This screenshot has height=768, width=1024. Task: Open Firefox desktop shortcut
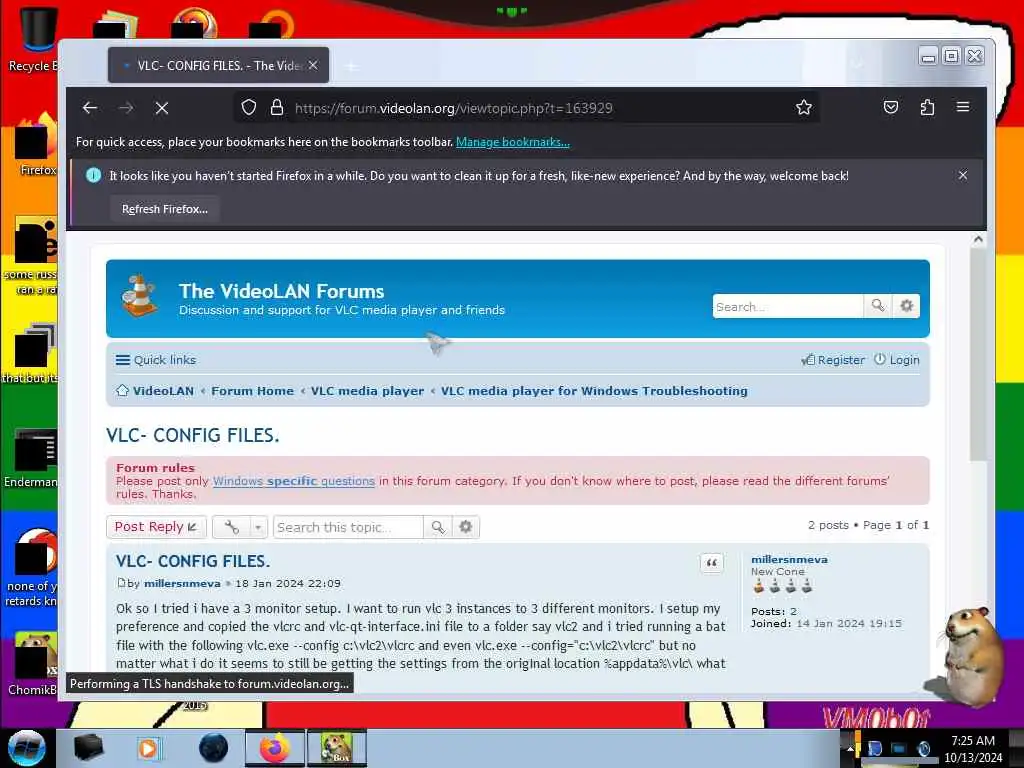point(36,145)
